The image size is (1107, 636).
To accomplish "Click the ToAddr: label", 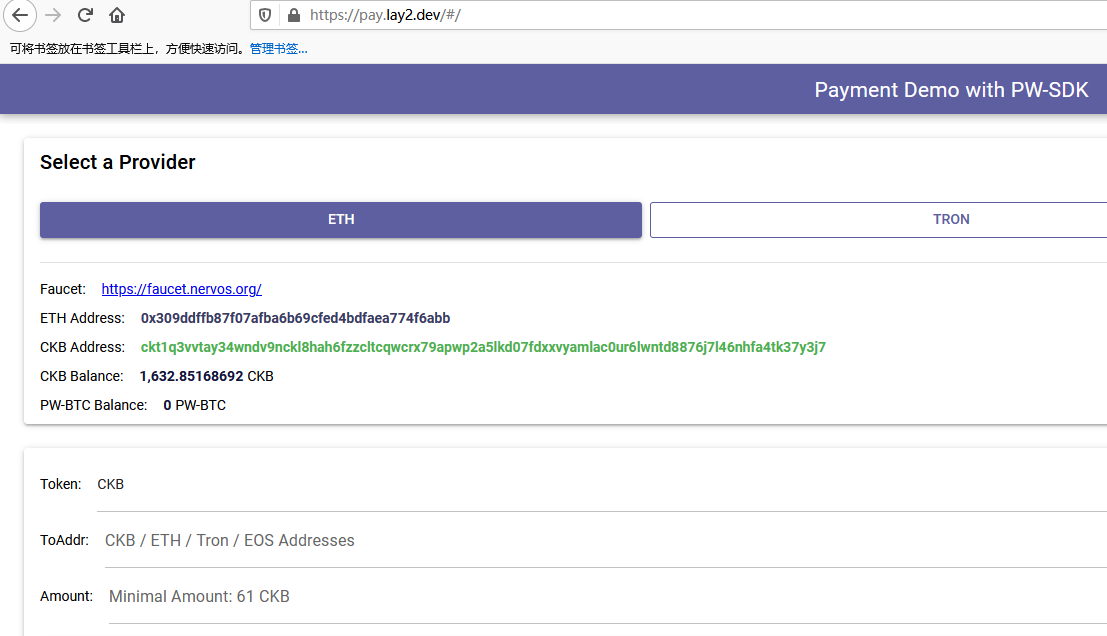I will [64, 540].
